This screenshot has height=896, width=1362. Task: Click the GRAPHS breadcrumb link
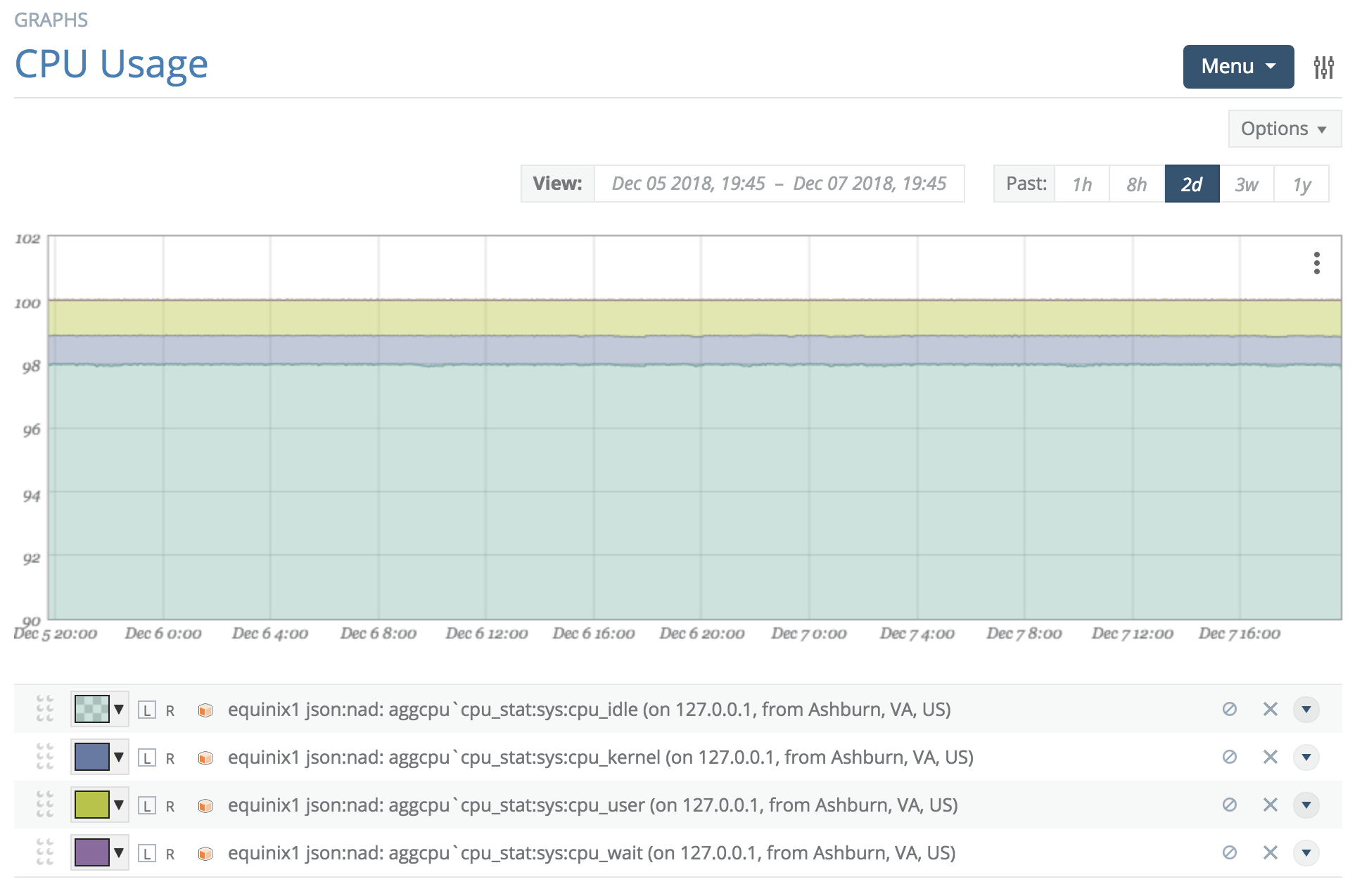52,20
